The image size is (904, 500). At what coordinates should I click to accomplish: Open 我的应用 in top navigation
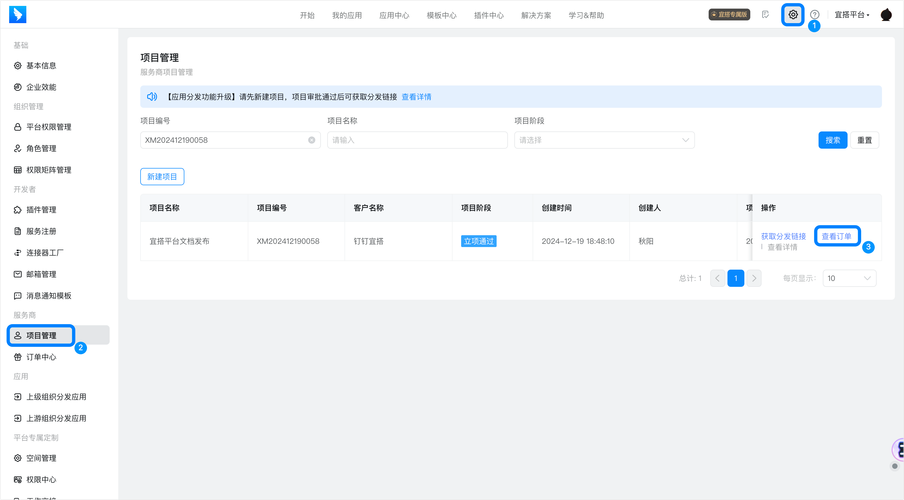coord(346,16)
